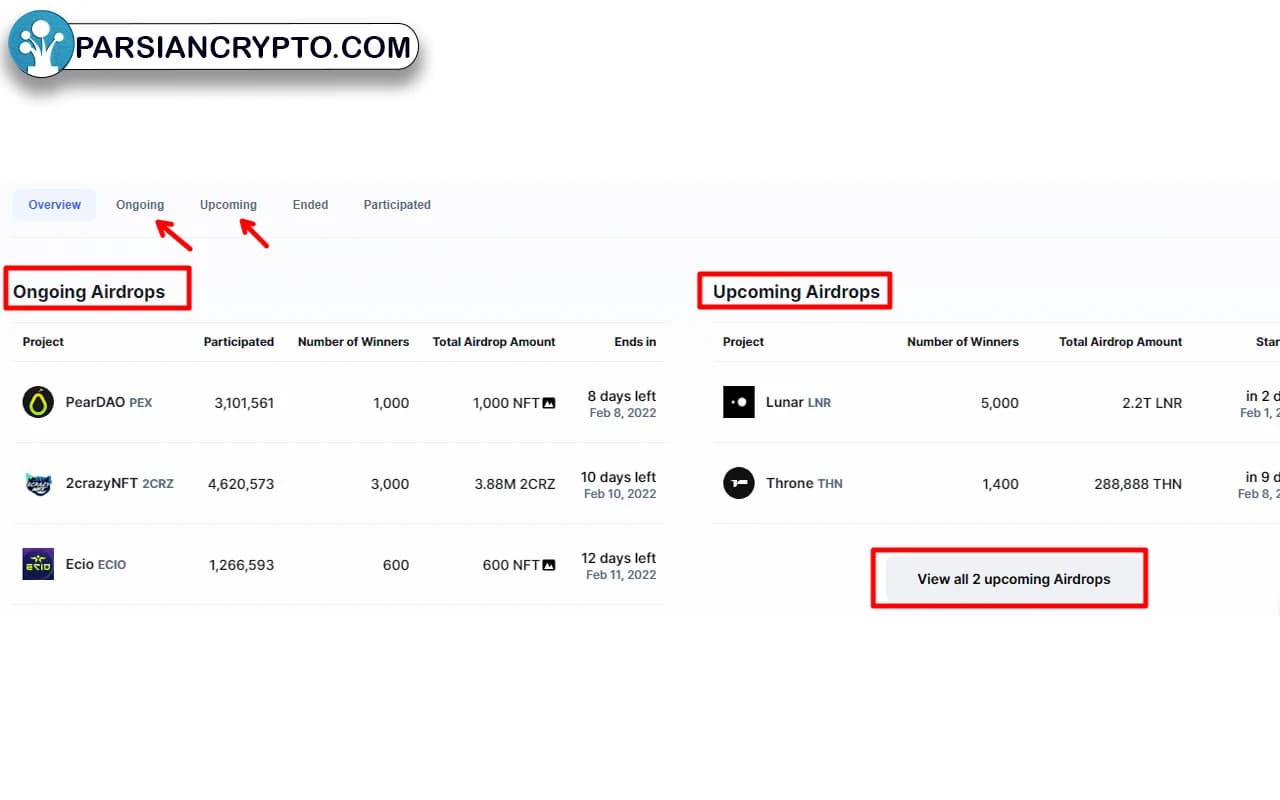This screenshot has width=1280, height=800.
Task: Click the NFT image icon in Ecio row
Action: point(549,565)
